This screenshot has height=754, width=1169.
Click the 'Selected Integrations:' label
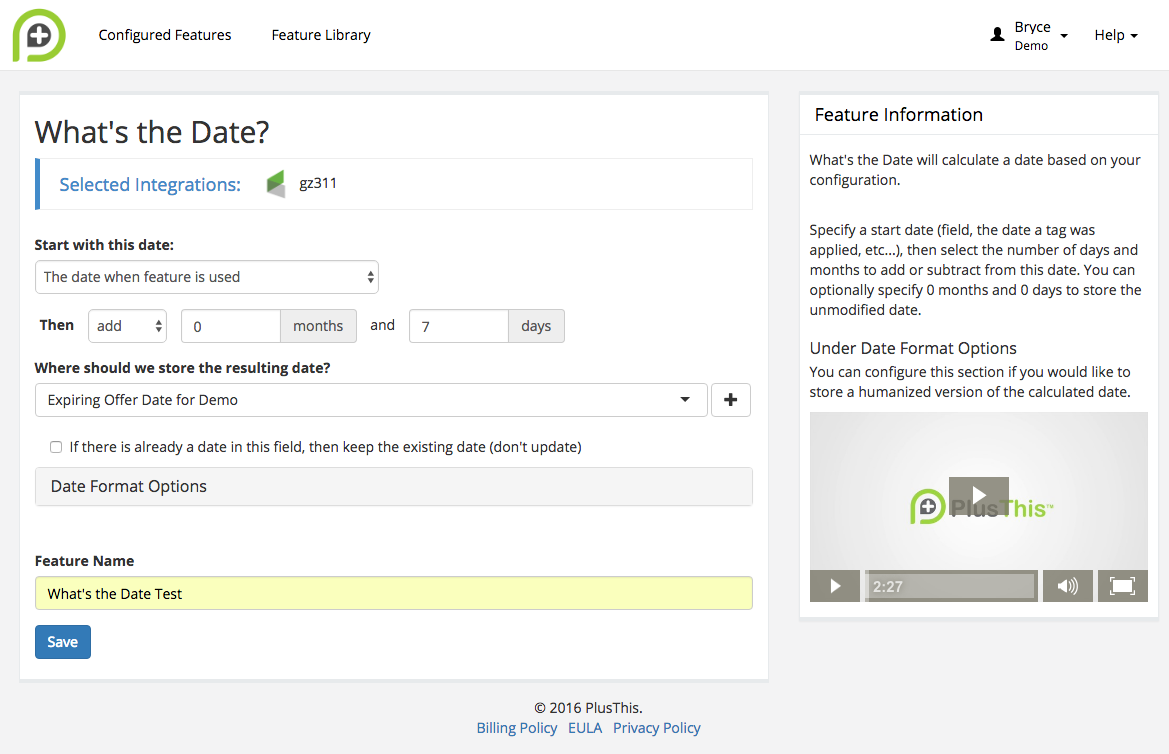click(x=150, y=184)
